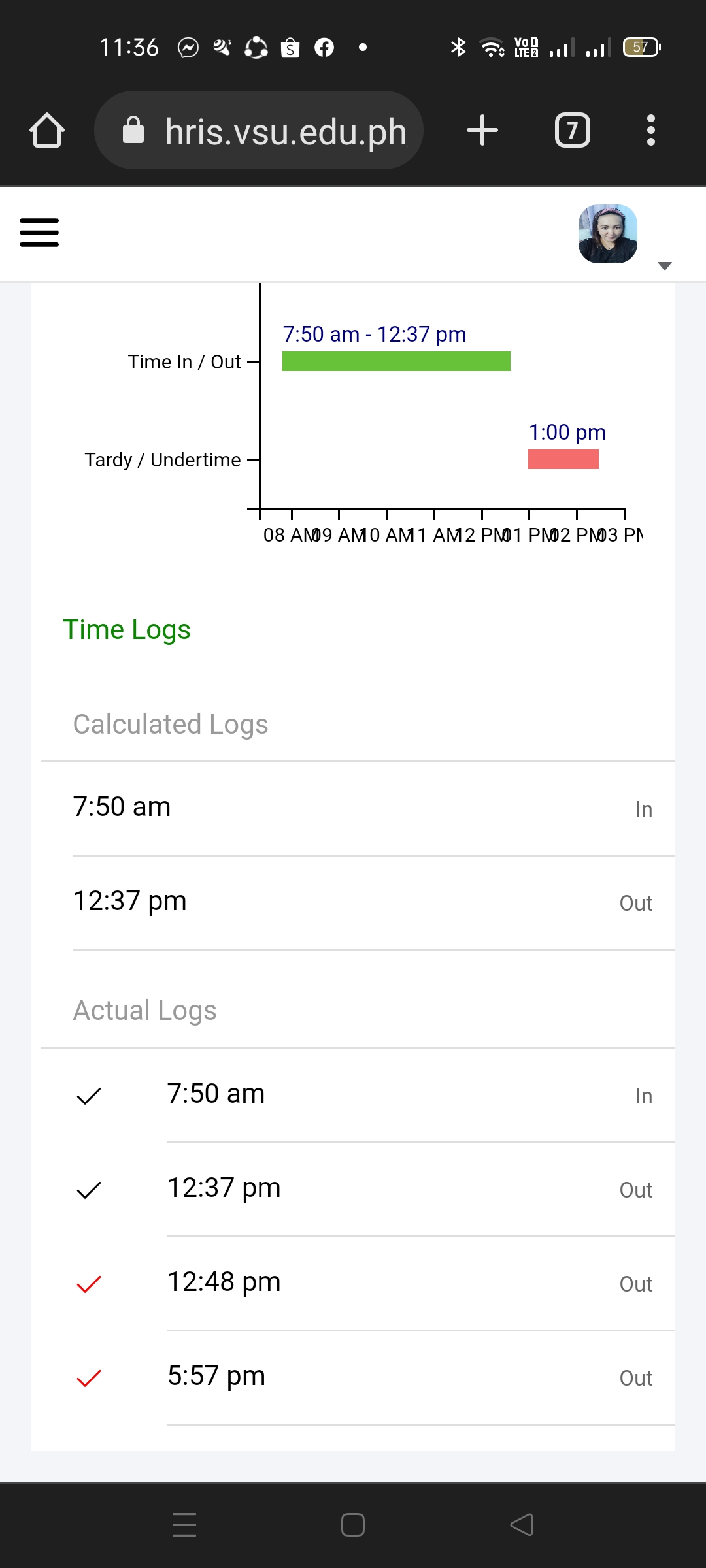
Task: Select the 12:37 pm calculated log row
Action: [363, 902]
